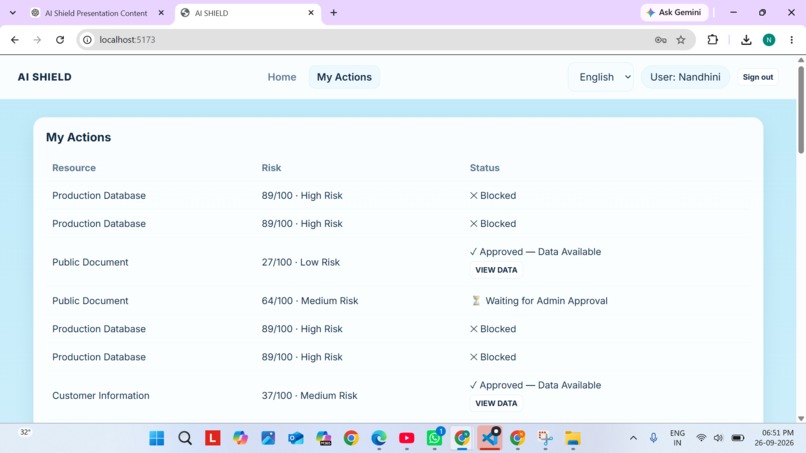Go back using browser back arrow

[x=14, y=40]
